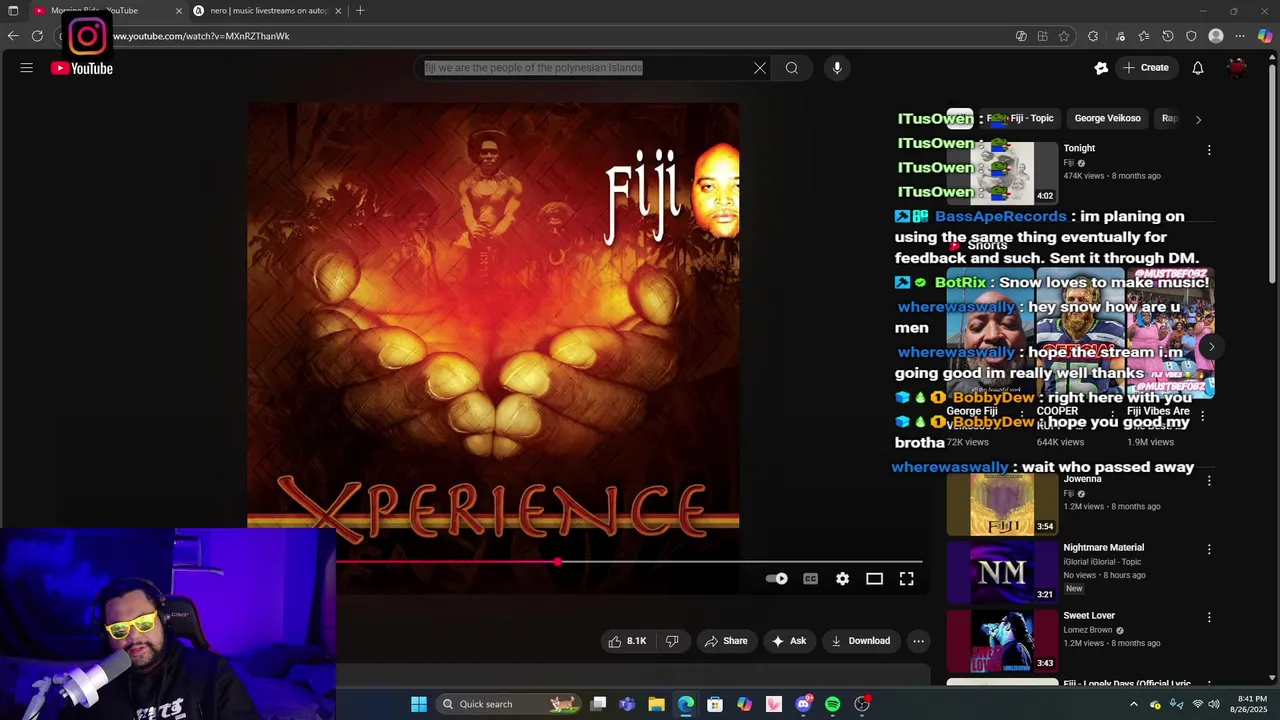Search with your voice microphone icon
The image size is (1280, 720).
[837, 68]
